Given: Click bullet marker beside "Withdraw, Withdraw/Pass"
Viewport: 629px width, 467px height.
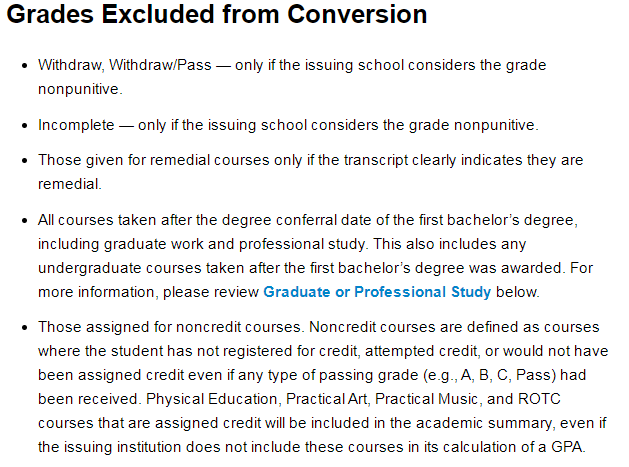Looking at the screenshot, I should point(24,65).
